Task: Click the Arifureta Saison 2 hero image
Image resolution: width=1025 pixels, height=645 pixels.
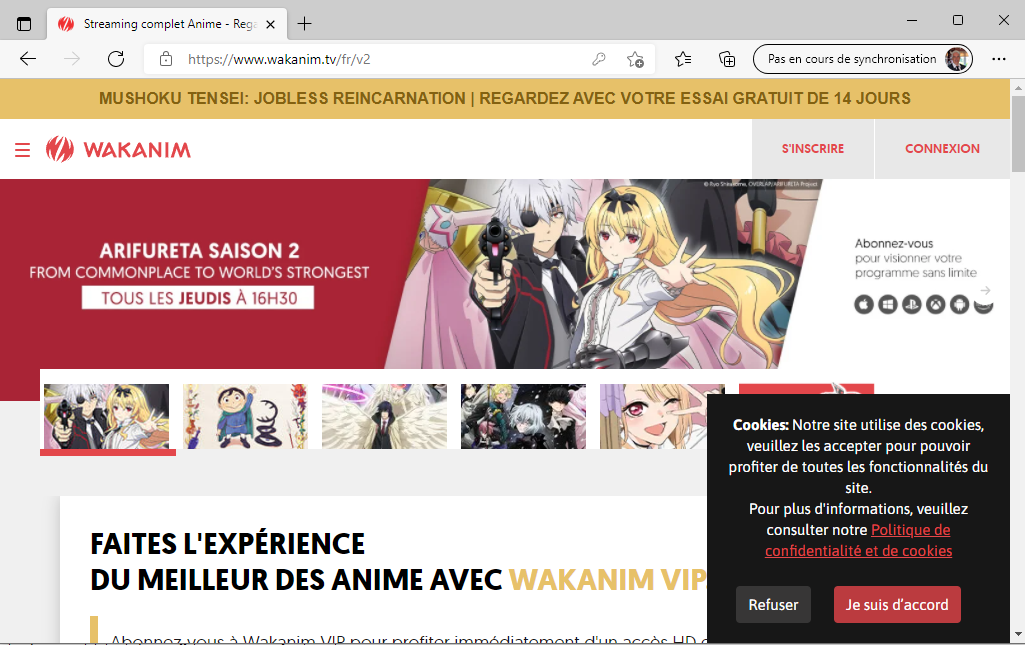Action: [601, 274]
